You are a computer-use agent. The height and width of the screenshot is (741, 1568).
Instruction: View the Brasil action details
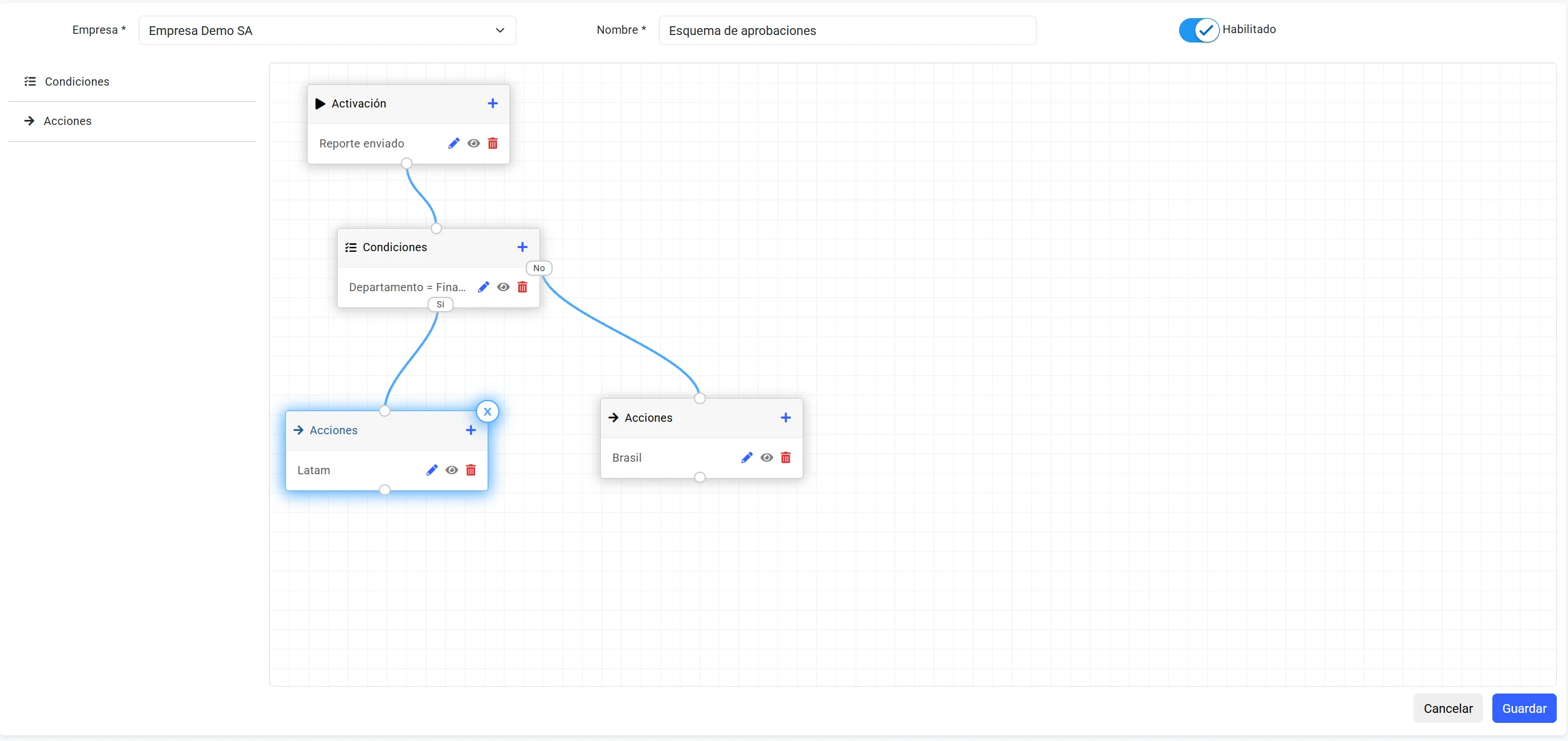pyautogui.click(x=767, y=458)
